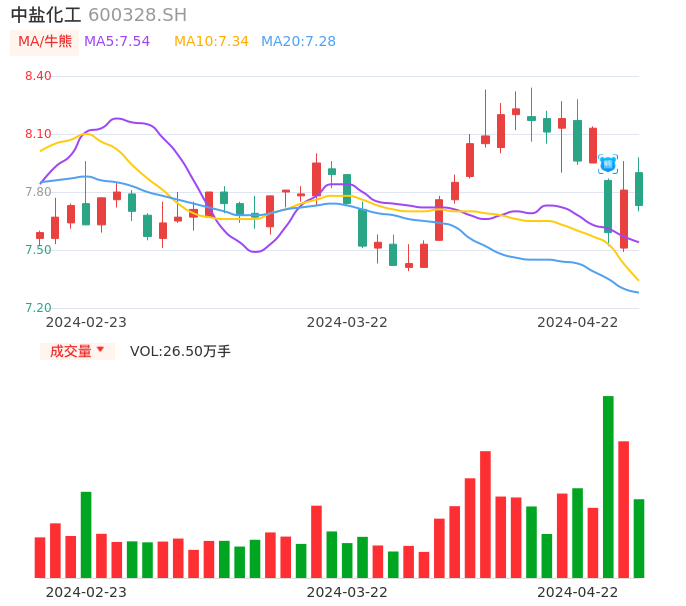Click the 中盐化工 stock name title
686x606 pixels.
[46, 15]
